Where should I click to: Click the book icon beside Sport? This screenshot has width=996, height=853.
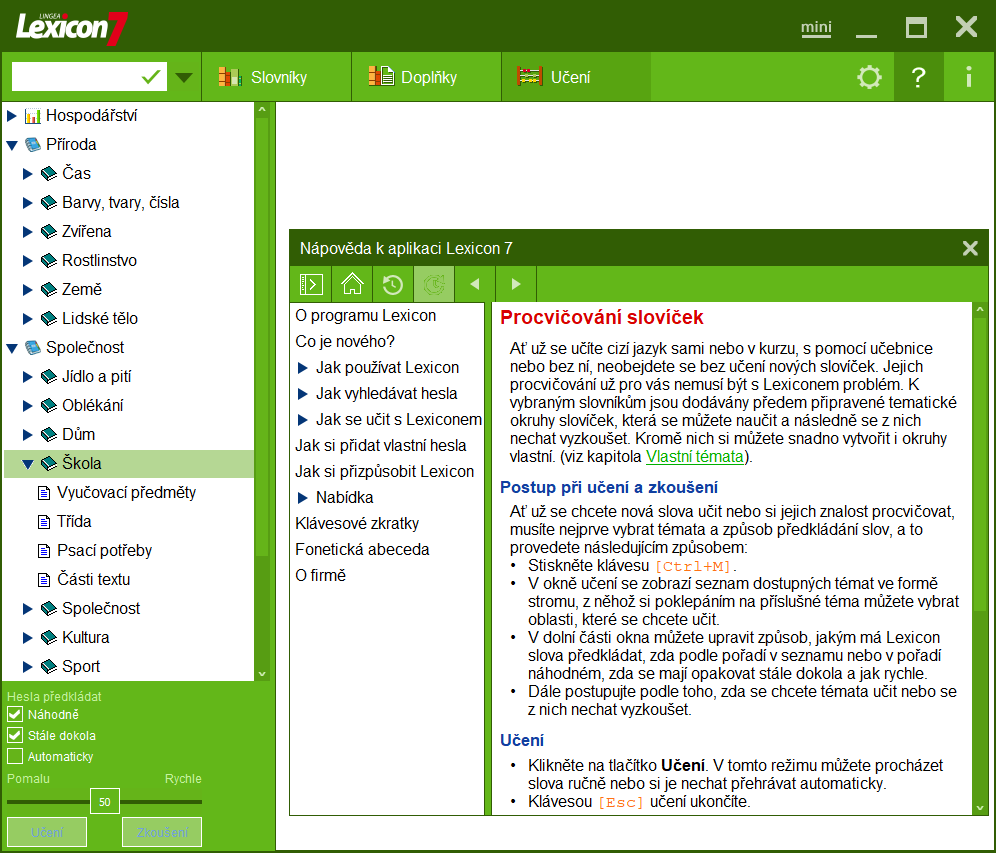pyautogui.click(x=49, y=666)
